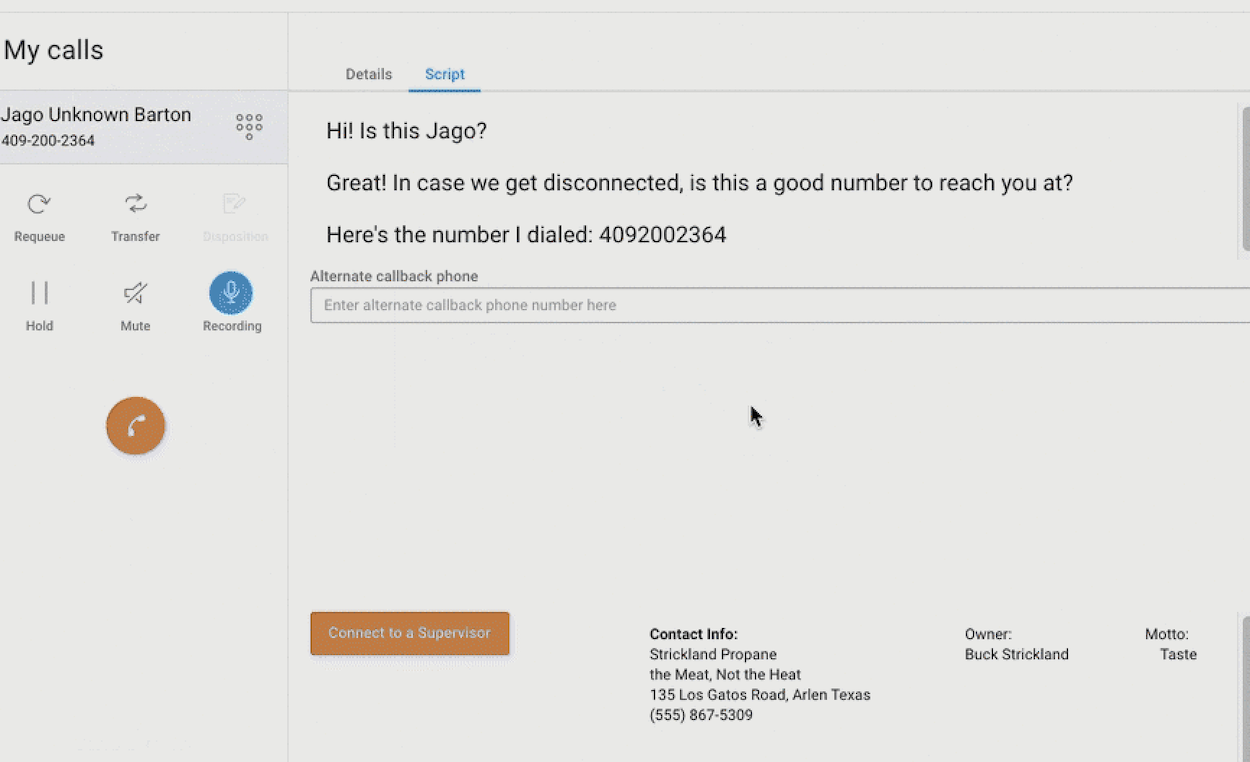Click the 135 Los Gatos Road address
The image size is (1250, 762).
(x=760, y=694)
